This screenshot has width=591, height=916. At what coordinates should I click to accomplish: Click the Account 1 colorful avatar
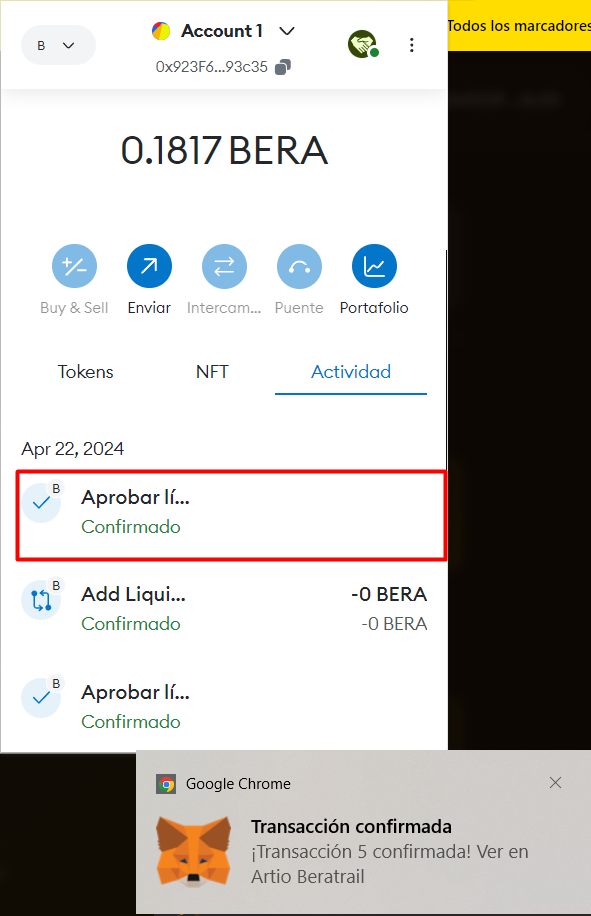(161, 31)
